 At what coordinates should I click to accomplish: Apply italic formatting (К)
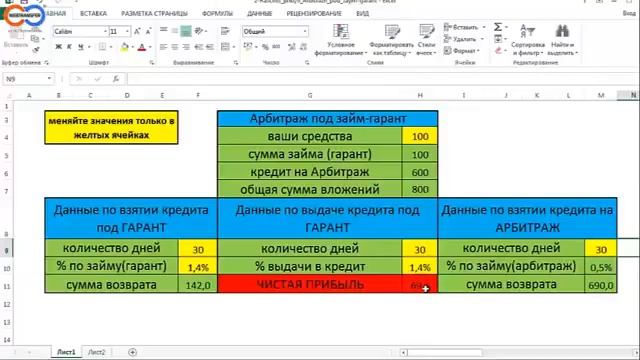pos(69,47)
